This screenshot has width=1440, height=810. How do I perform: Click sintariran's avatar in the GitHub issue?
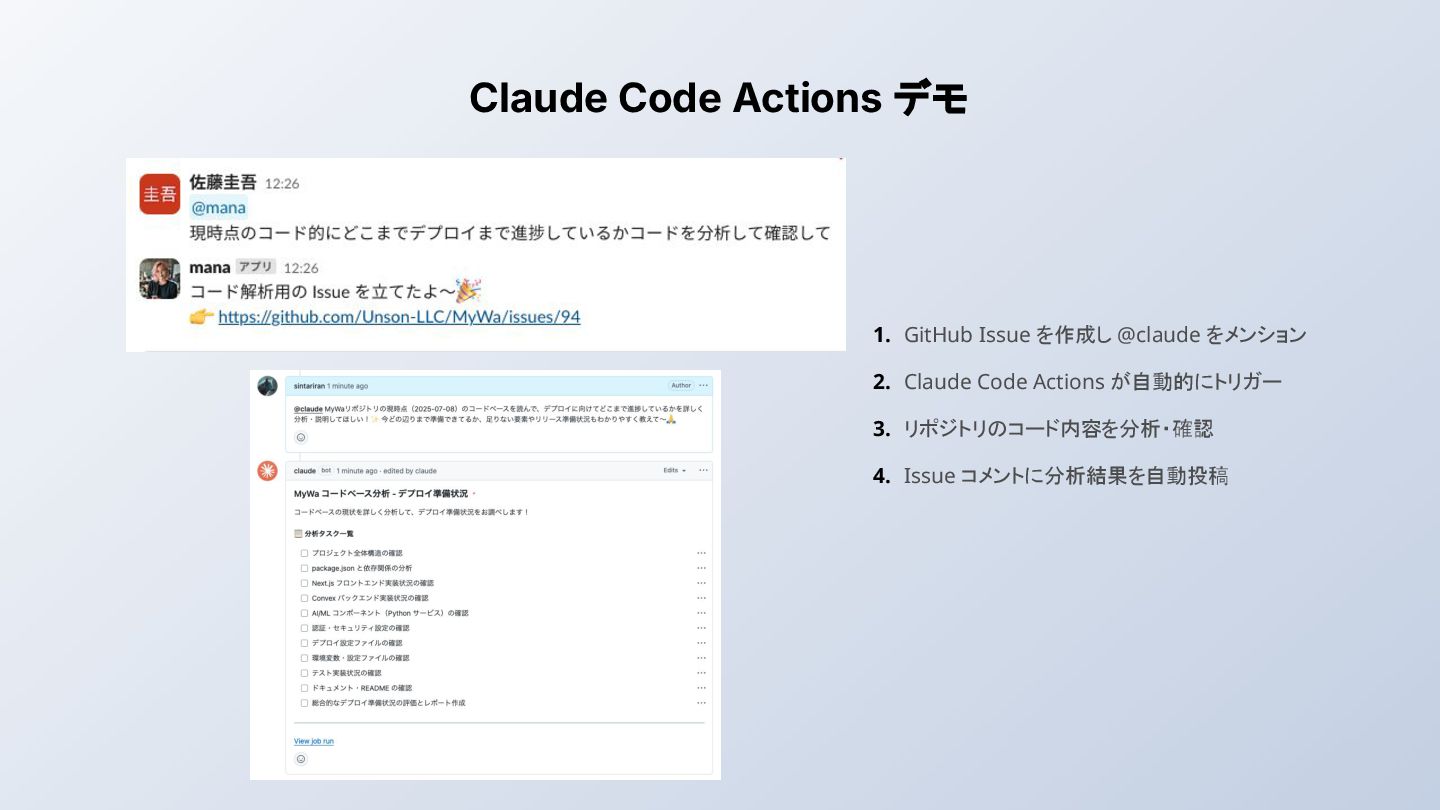coord(267,386)
